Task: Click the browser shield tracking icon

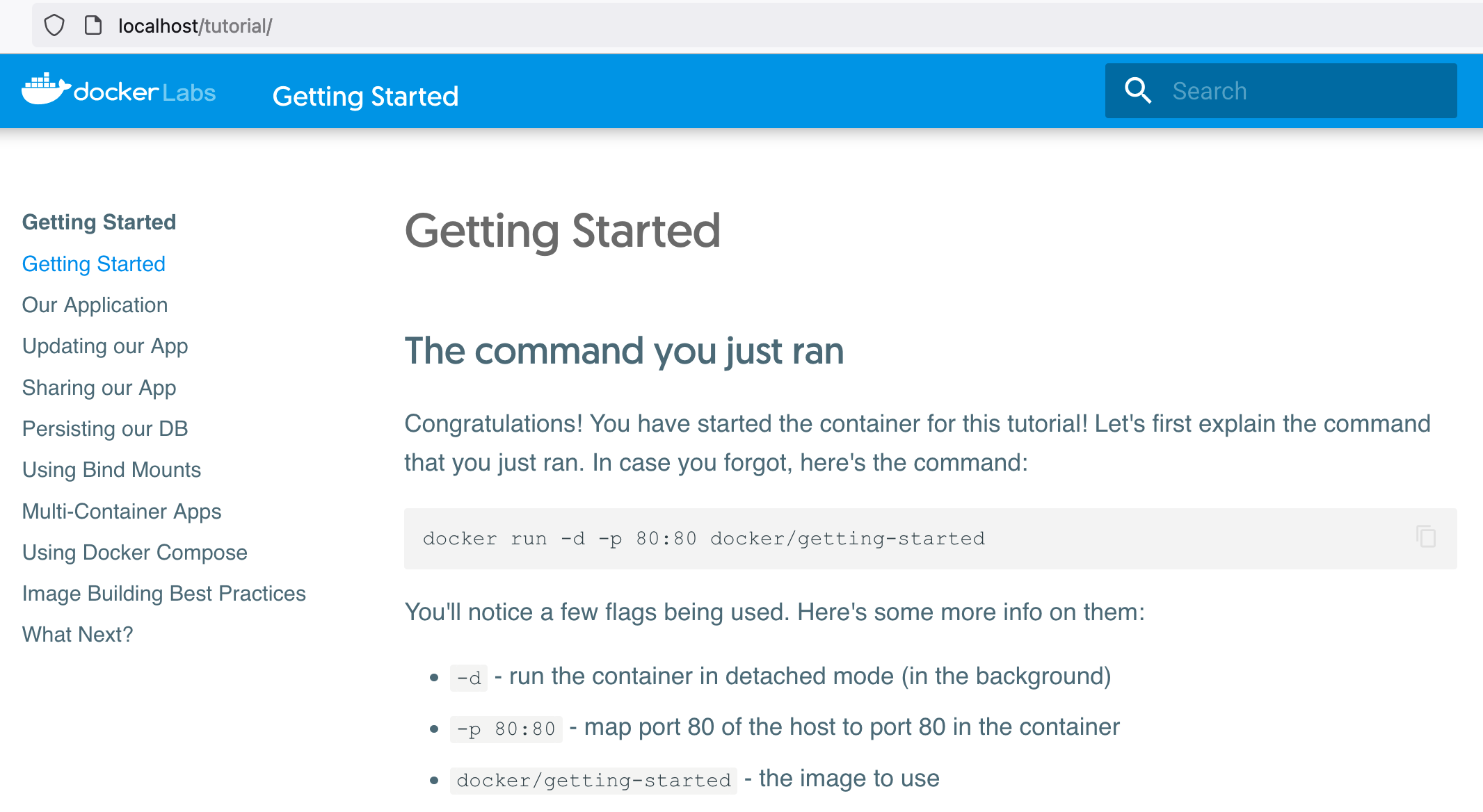Action: click(54, 26)
